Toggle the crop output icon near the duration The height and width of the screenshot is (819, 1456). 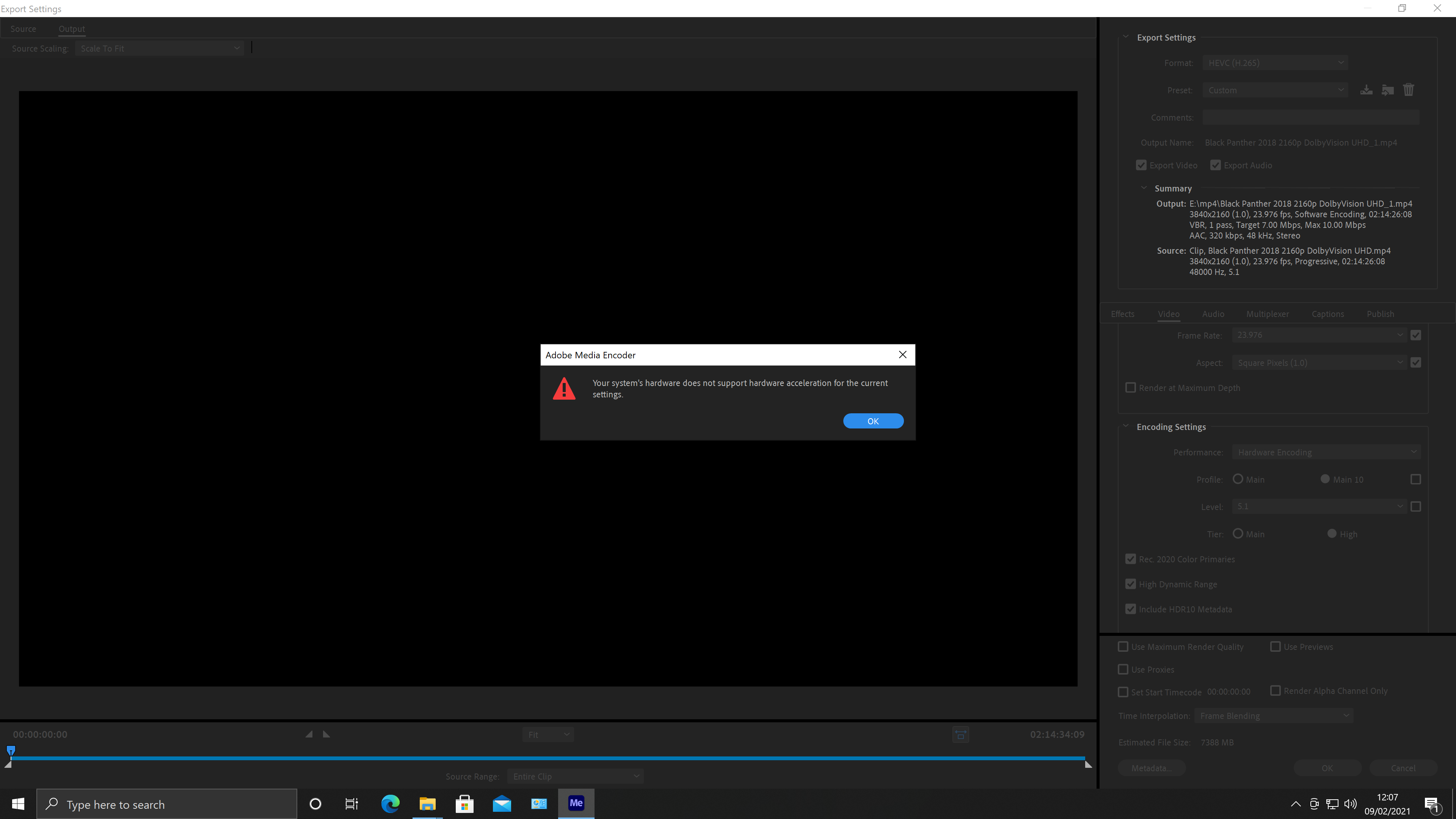point(960,734)
